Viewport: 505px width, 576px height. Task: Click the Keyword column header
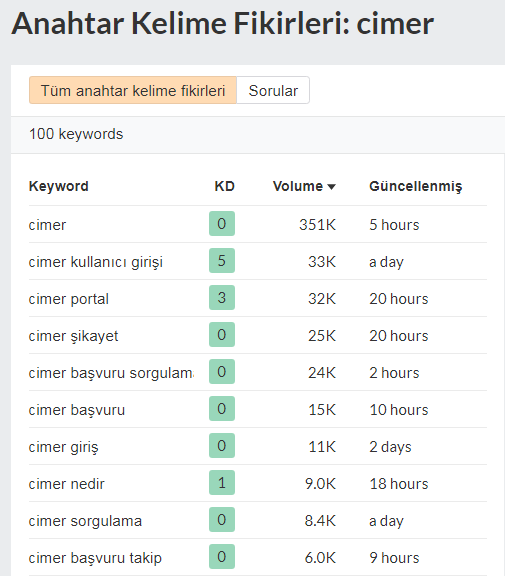(x=58, y=186)
